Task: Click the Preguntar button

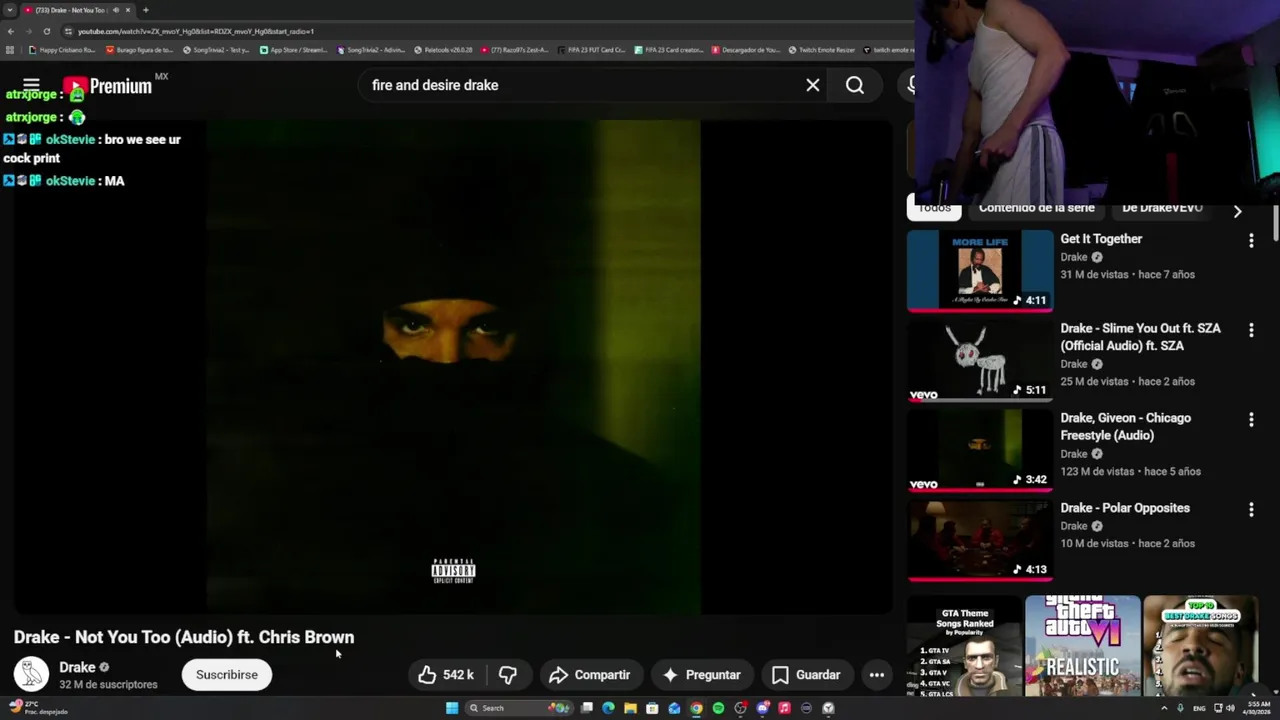Action: point(701,675)
